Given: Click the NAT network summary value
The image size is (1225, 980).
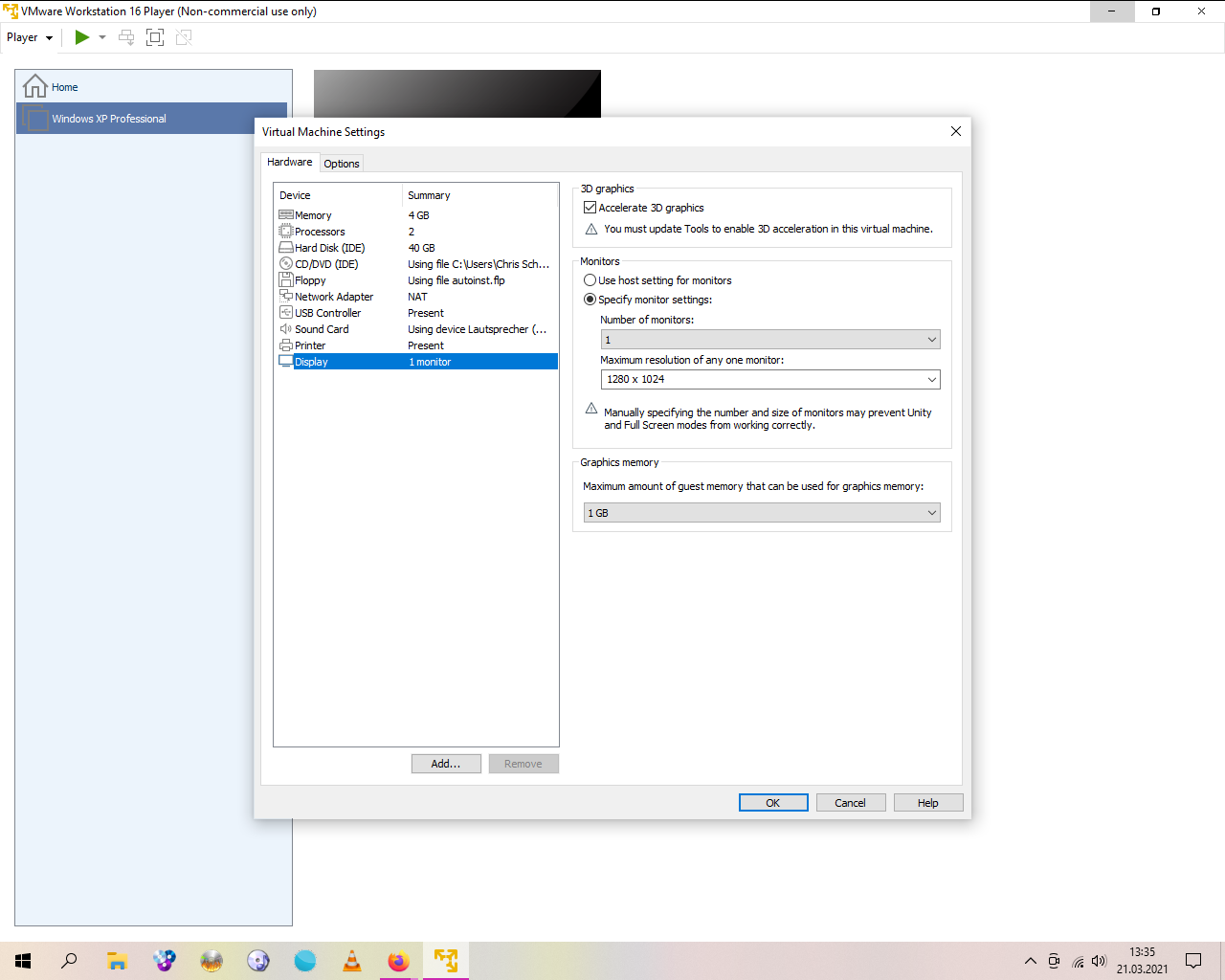Looking at the screenshot, I should click(x=417, y=297).
